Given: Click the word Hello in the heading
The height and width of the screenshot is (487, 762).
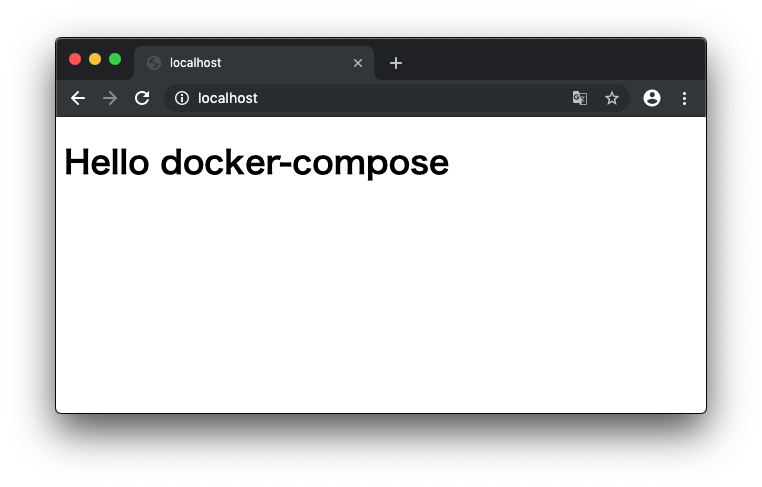Looking at the screenshot, I should point(106,162).
